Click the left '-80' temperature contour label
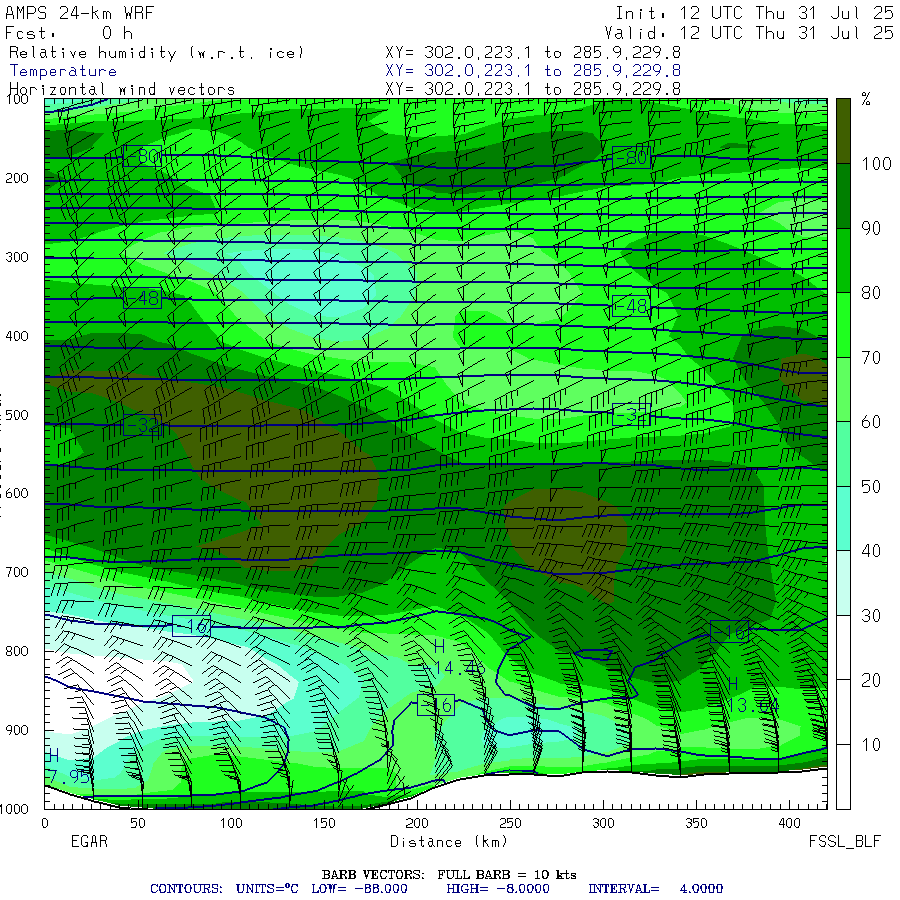Screen dimensions: 900x900 pos(142,156)
